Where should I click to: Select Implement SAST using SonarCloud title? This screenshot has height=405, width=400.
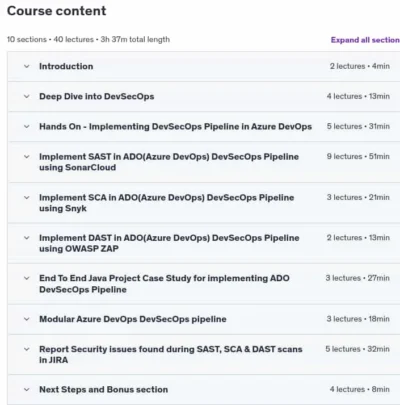click(169, 162)
